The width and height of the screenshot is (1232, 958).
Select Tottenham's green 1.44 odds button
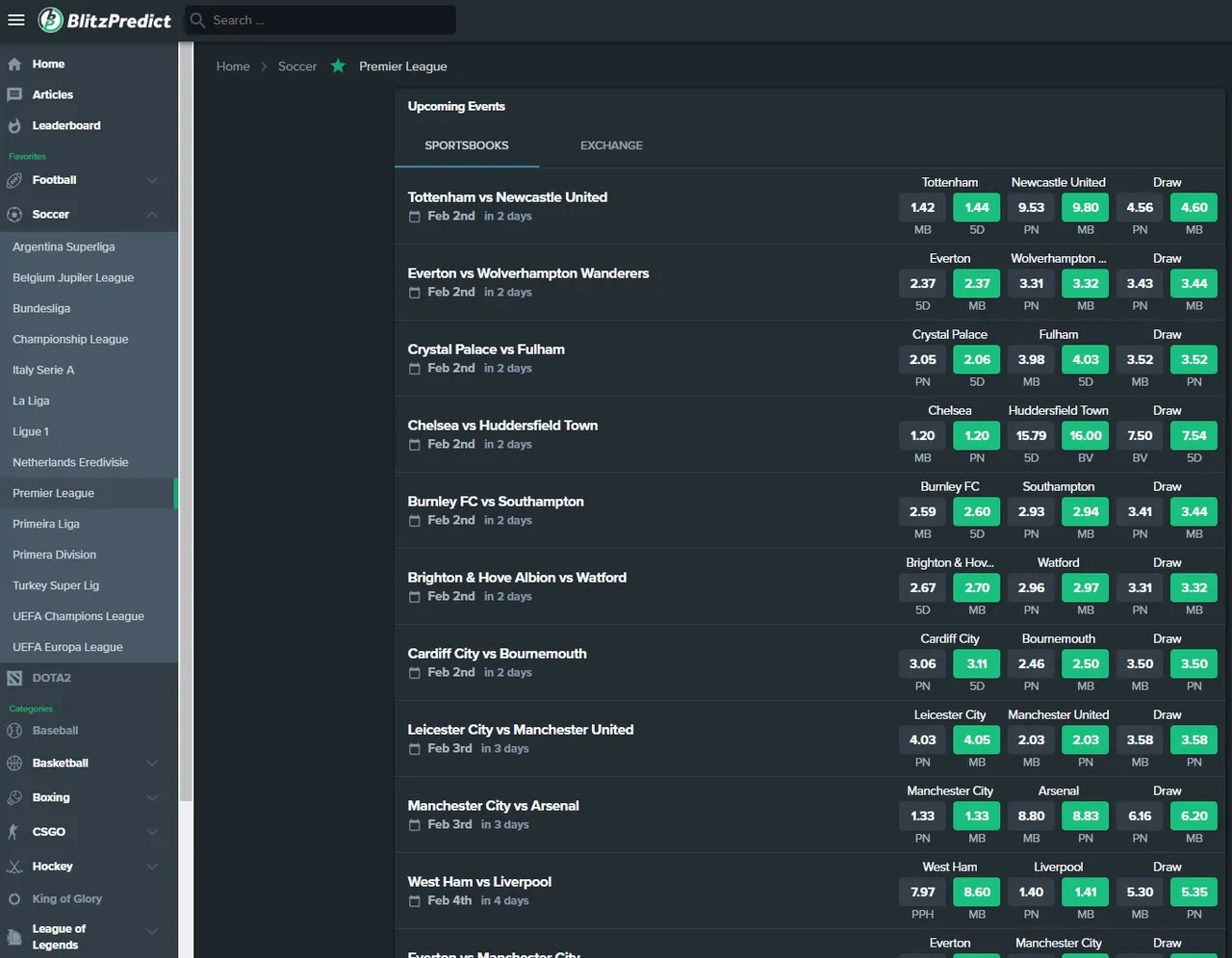pyautogui.click(x=976, y=208)
